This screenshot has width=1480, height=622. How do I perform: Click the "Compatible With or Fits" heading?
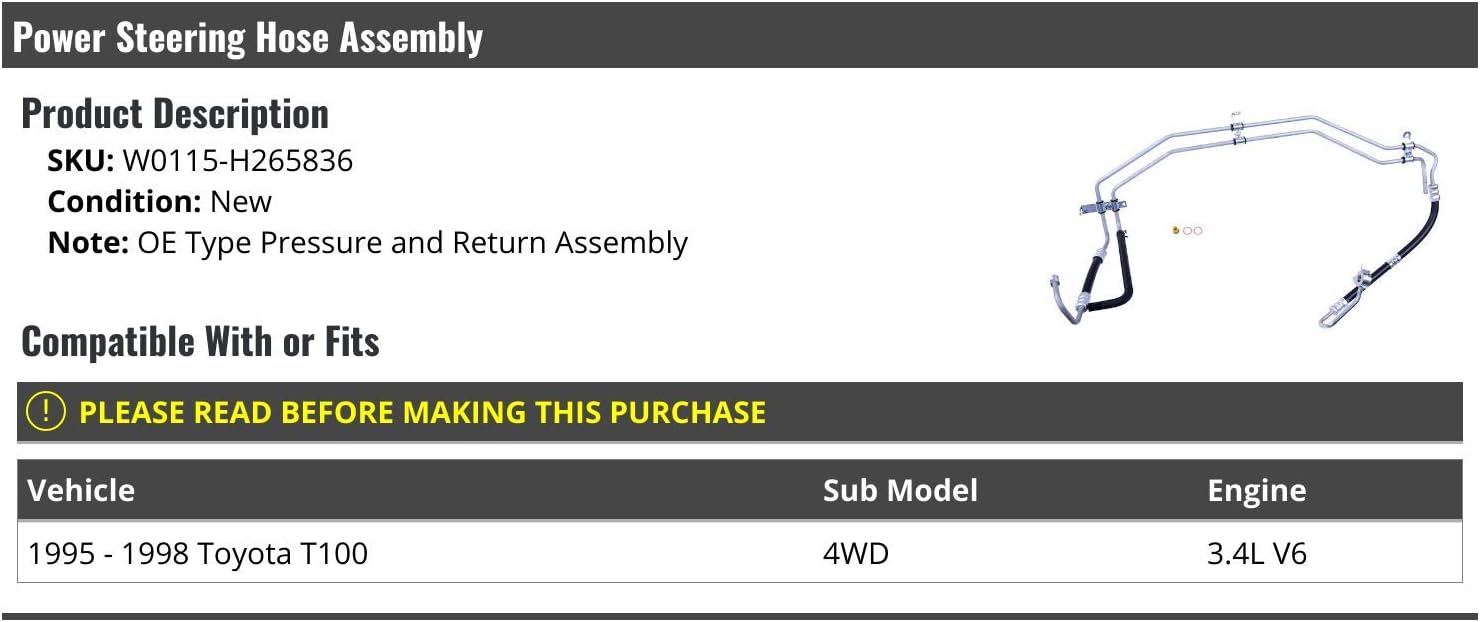pyautogui.click(x=200, y=341)
